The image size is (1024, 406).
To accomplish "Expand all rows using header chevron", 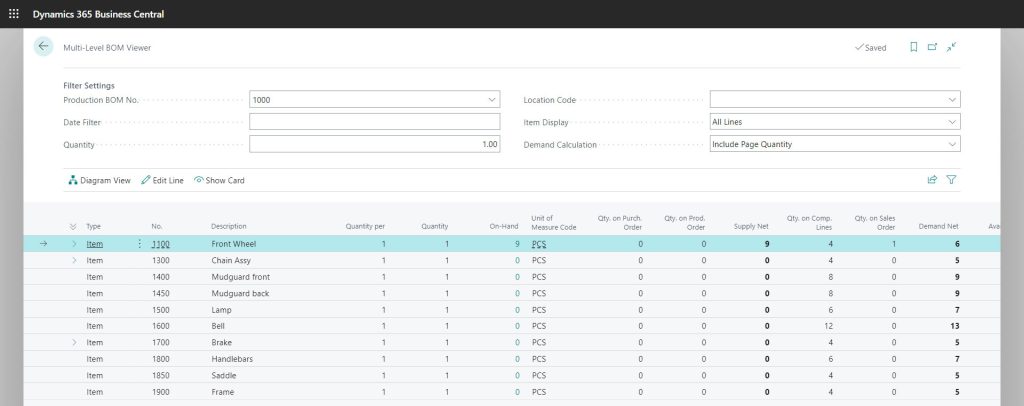I will click(x=73, y=226).
